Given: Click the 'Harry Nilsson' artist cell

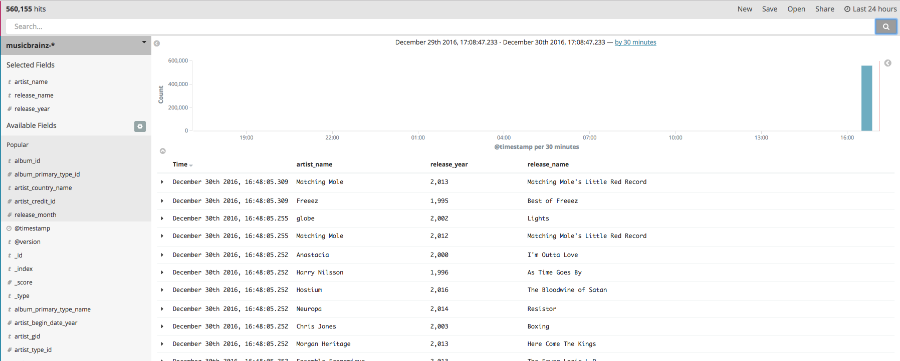Looking at the screenshot, I should [320, 273].
